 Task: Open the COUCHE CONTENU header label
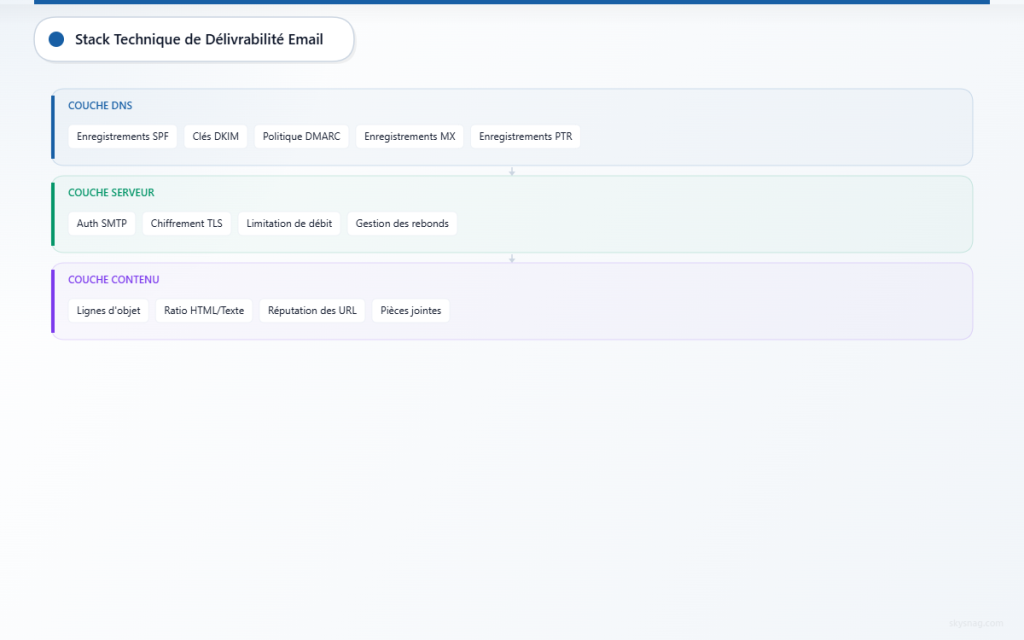tap(113, 279)
